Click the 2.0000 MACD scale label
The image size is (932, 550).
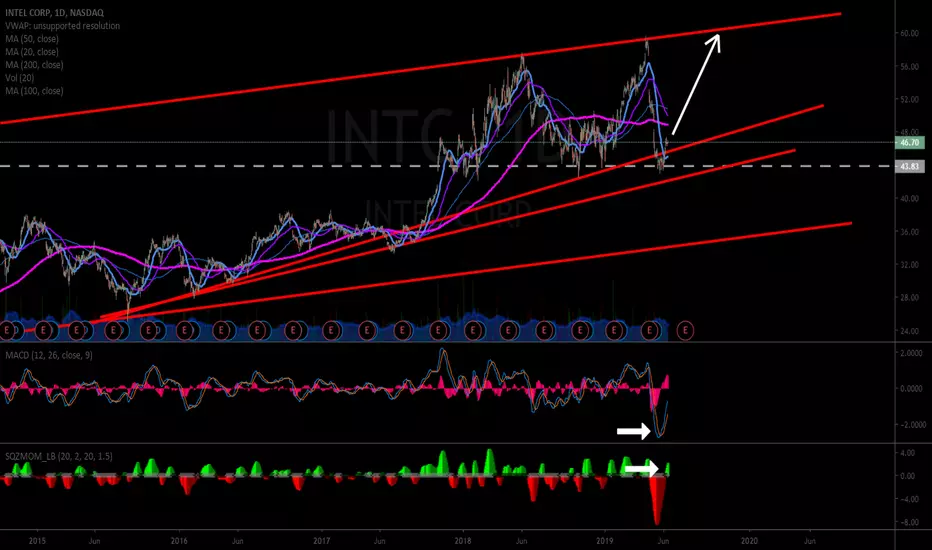911,353
